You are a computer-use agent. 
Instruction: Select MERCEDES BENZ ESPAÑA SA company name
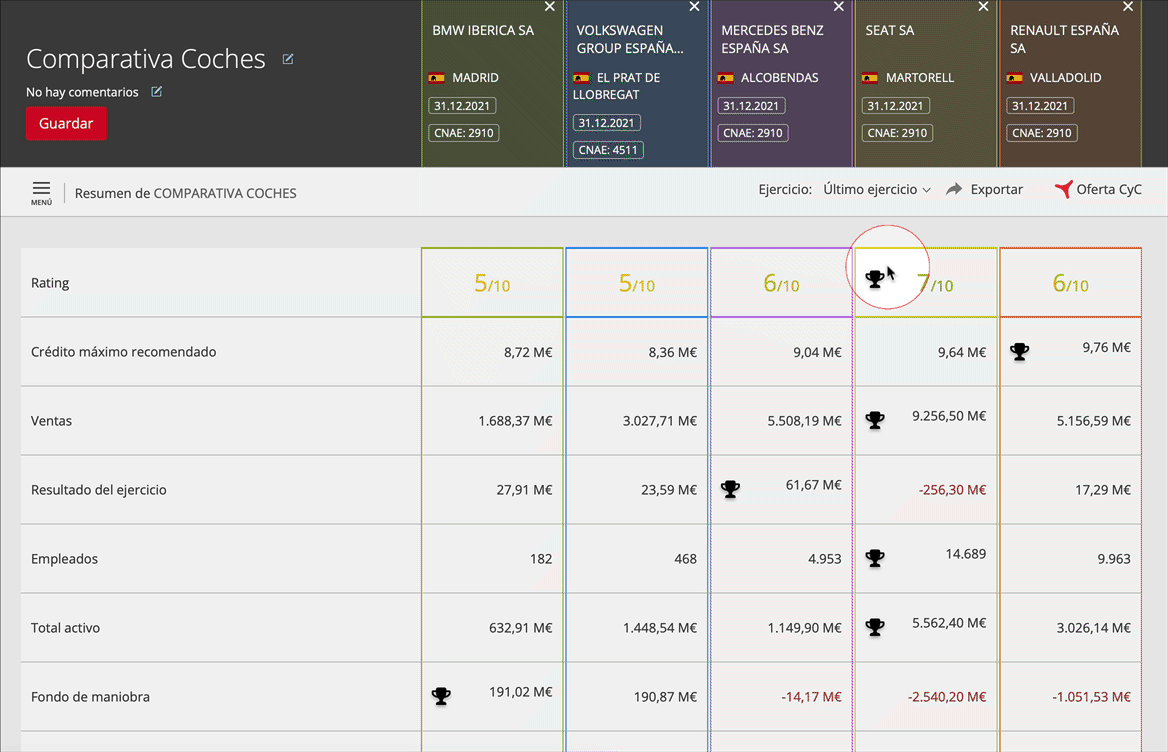(772, 39)
